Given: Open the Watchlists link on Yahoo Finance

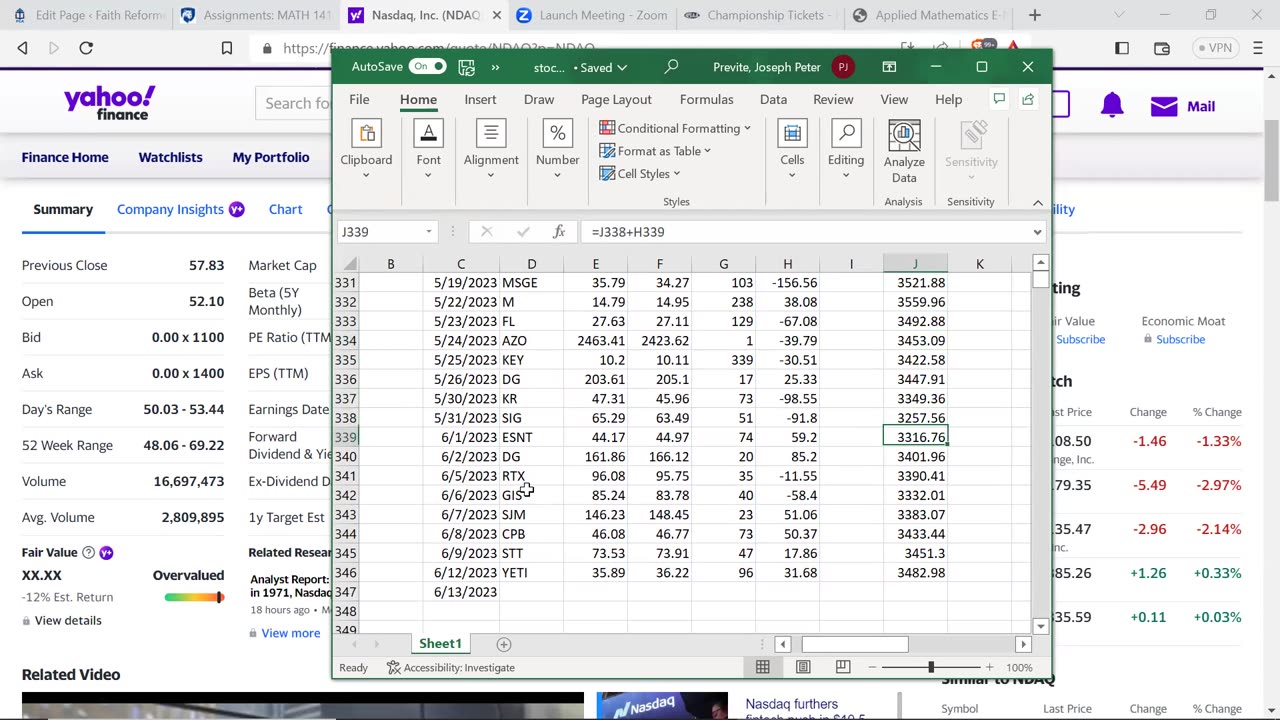Looking at the screenshot, I should 170,157.
